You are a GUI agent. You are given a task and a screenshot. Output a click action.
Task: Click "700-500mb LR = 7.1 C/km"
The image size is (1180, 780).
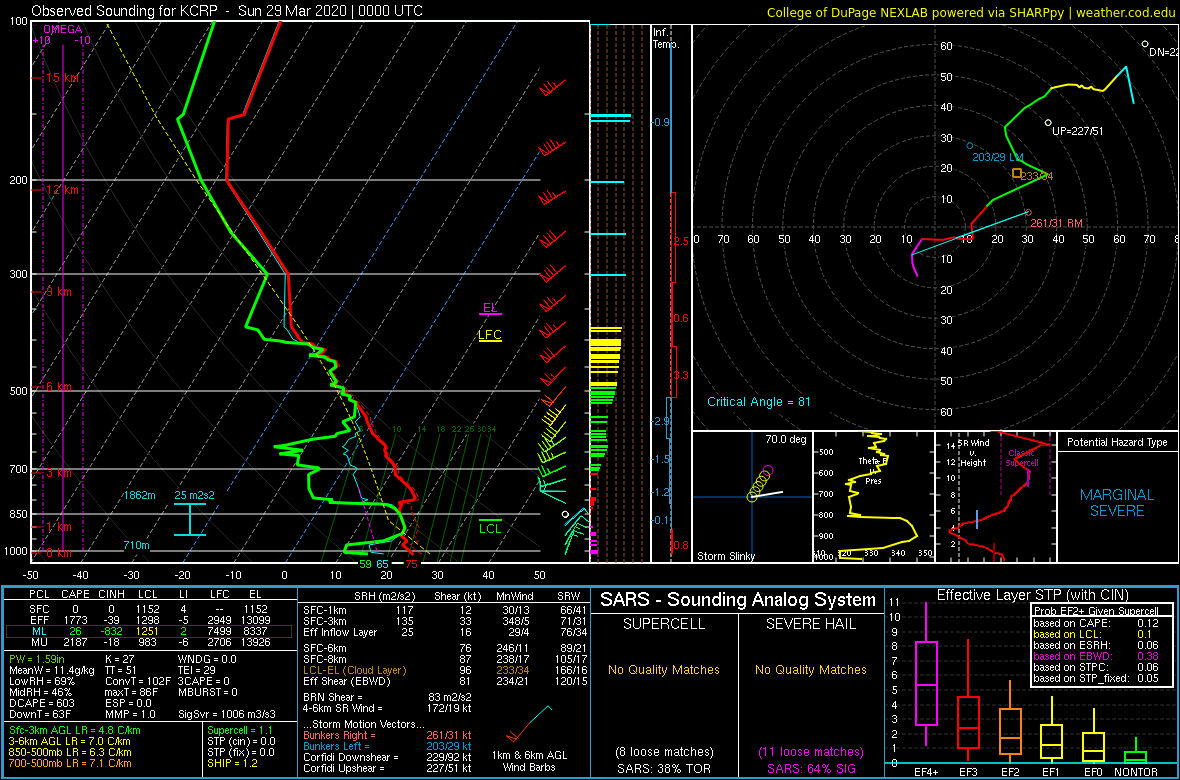coord(70,763)
